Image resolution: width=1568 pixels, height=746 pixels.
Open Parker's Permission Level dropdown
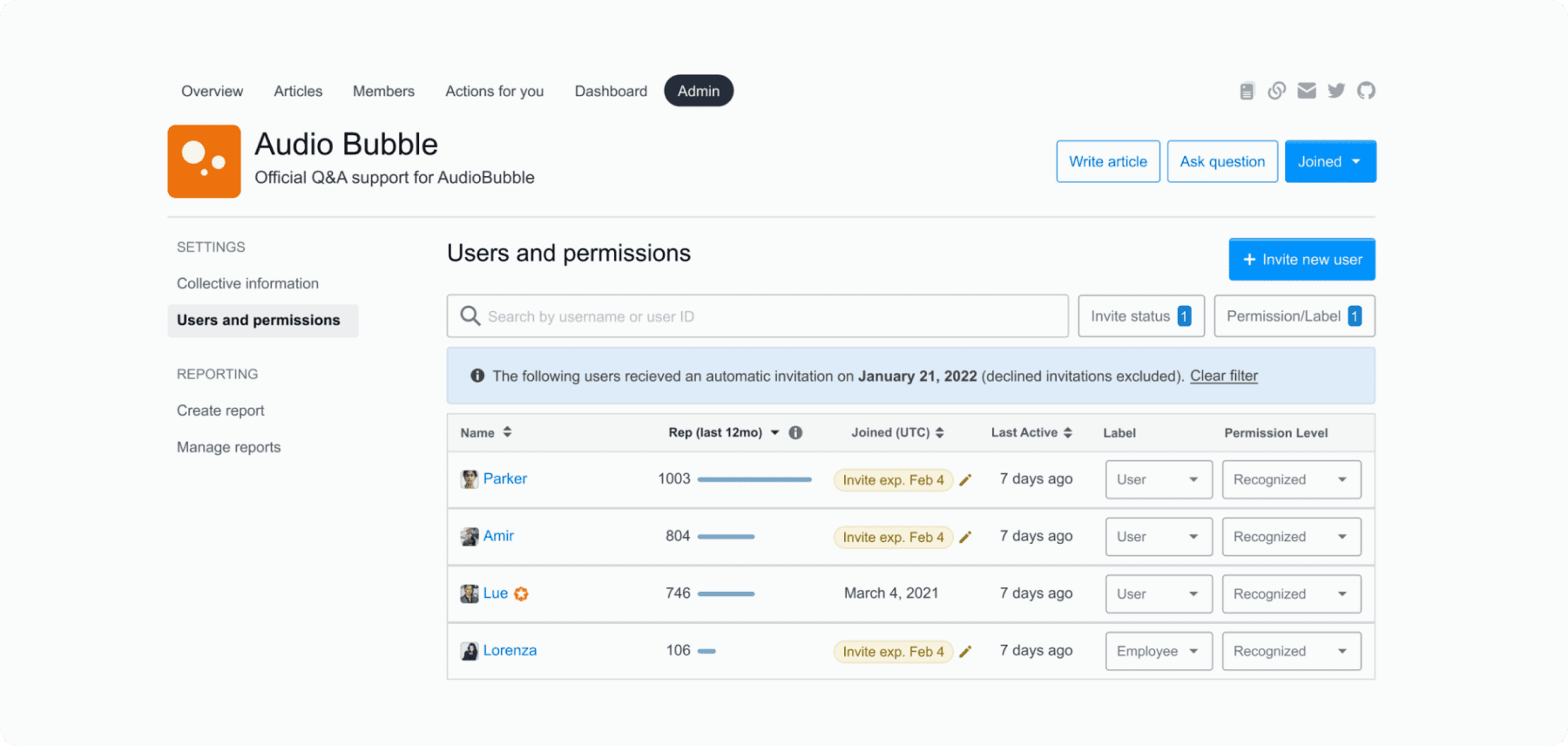(1291, 479)
